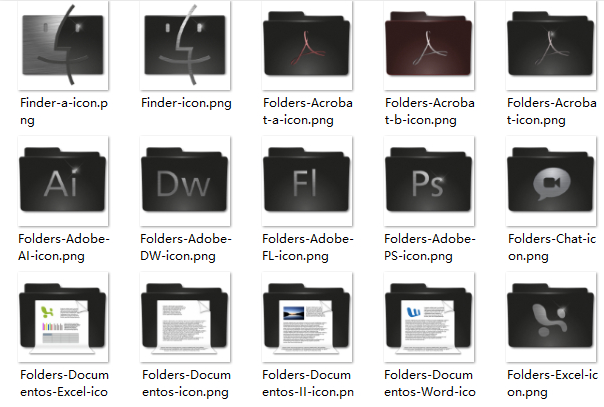Pick the Fl Flash folder icon
Viewport: 604px width, 407px height.
point(307,181)
